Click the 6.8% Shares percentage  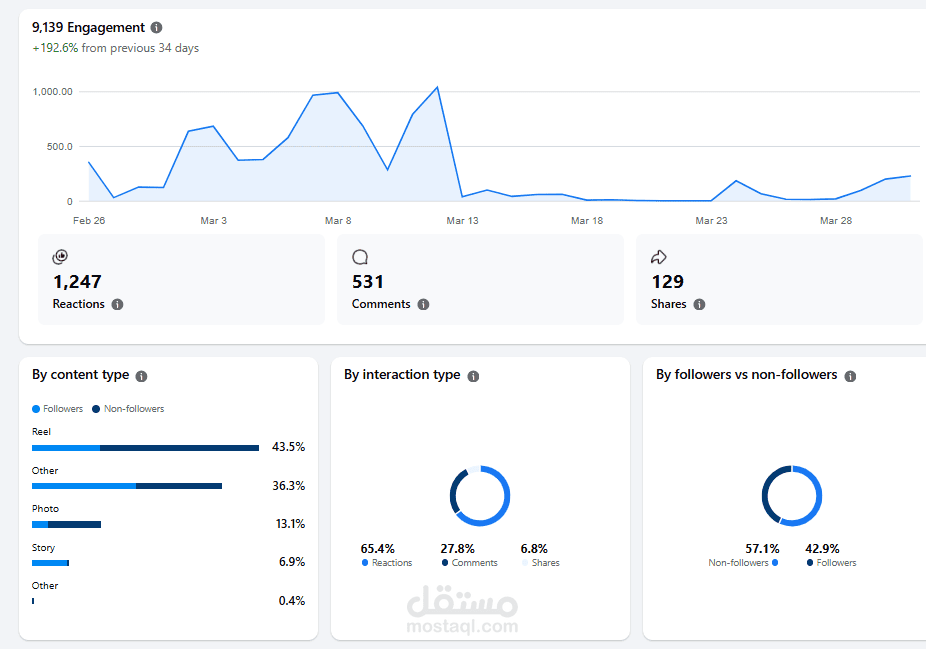pos(534,549)
